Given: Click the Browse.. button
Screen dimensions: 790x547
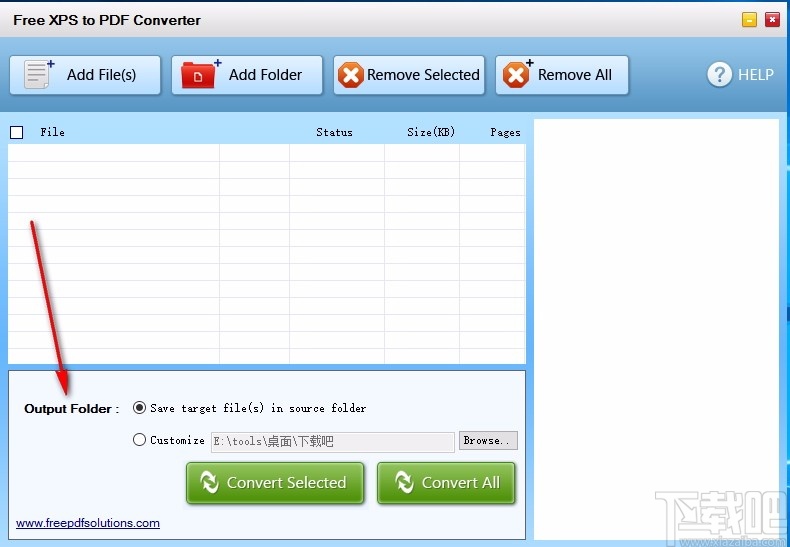Looking at the screenshot, I should [488, 440].
